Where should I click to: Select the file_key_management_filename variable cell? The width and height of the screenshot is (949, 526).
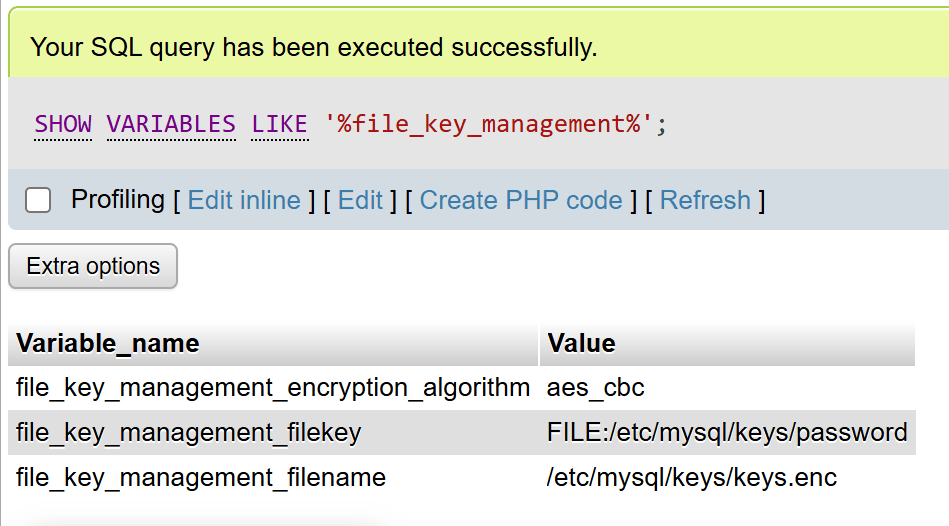click(201, 478)
